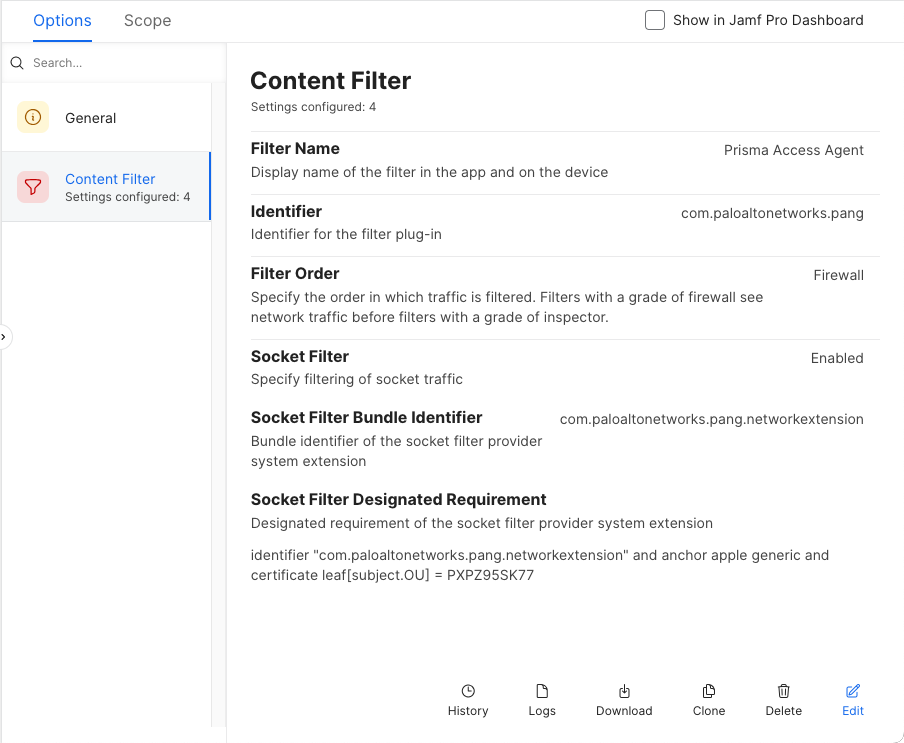
Task: Click the Firewall filter order value
Action: tap(838, 275)
